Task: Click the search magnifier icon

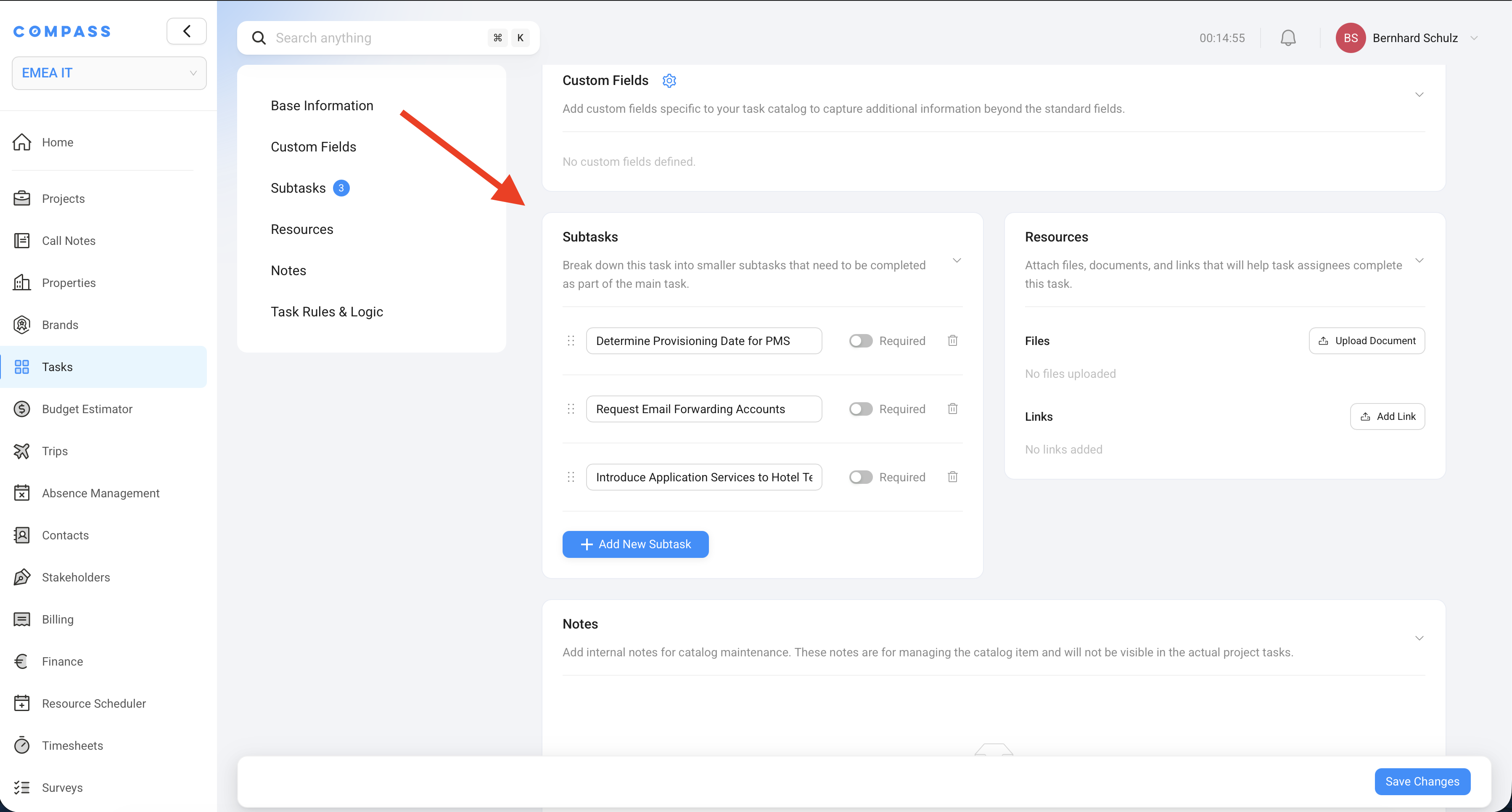Action: click(259, 38)
